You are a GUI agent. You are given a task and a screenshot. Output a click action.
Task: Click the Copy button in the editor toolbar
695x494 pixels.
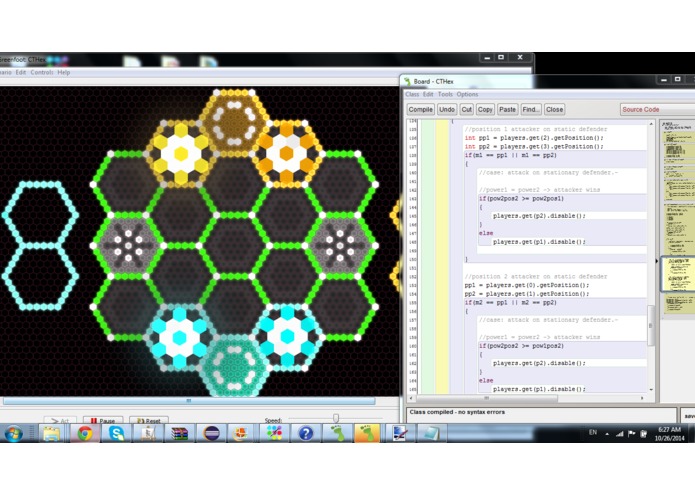(485, 109)
